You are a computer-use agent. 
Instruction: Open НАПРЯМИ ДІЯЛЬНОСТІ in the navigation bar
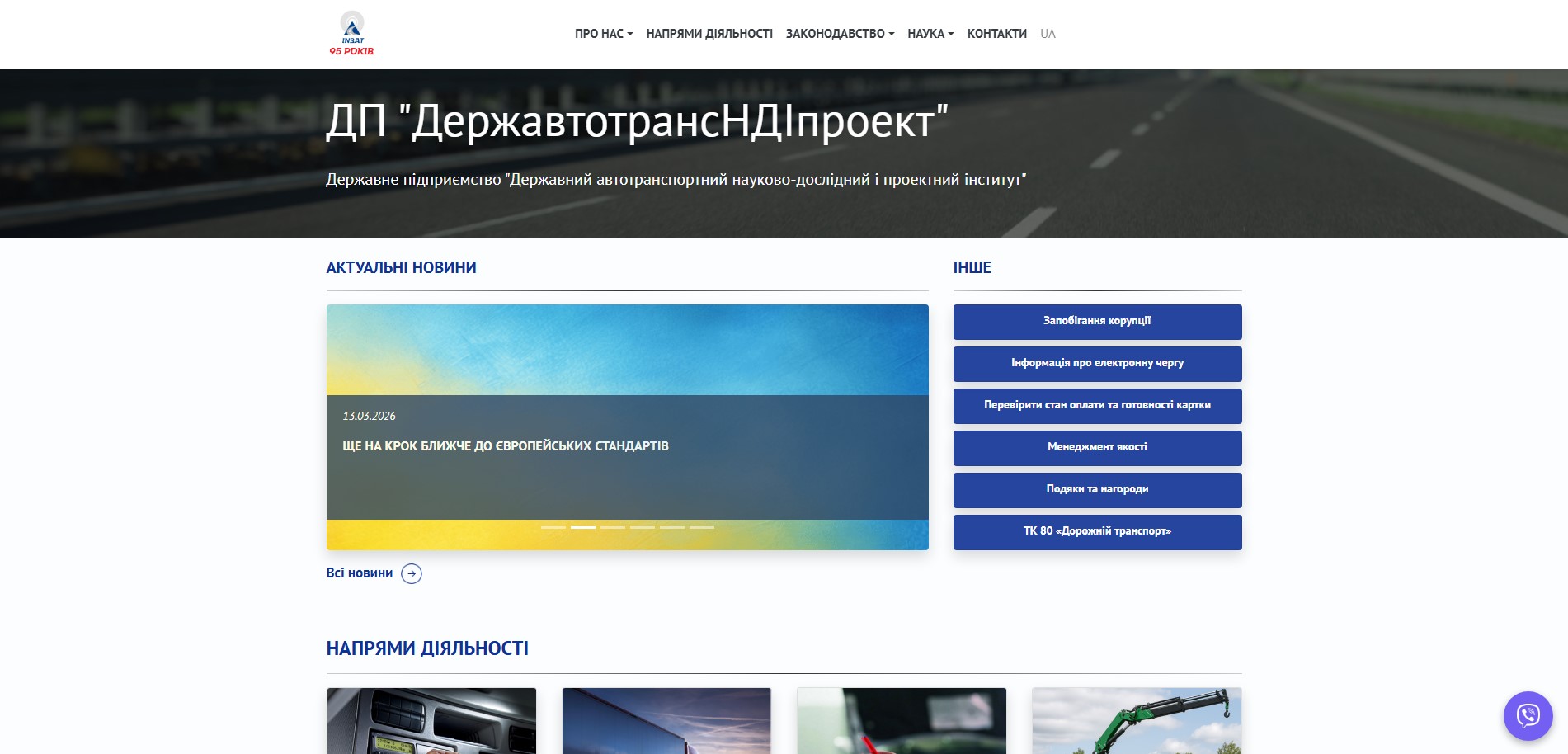709,34
